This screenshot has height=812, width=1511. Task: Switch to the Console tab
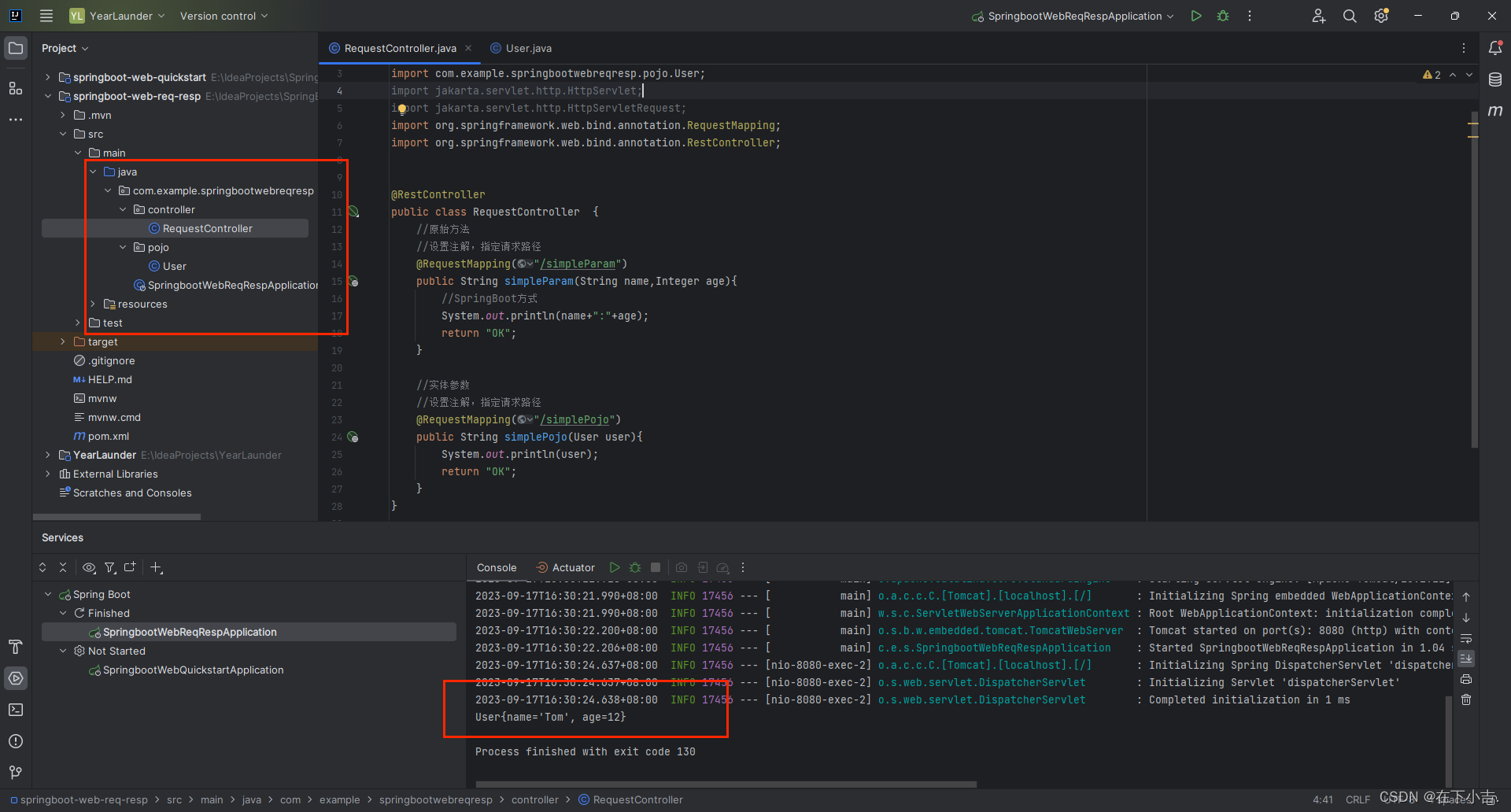click(497, 567)
